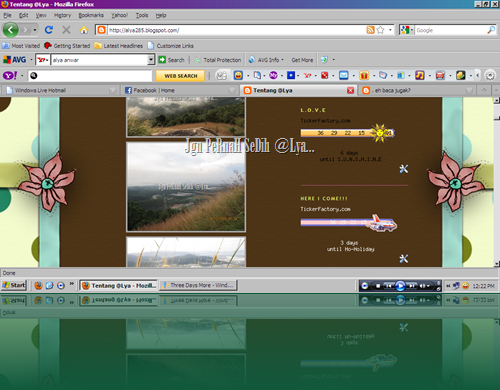This screenshot has width=500, height=390.
Task: Expand the AVG search box dropdown arrow
Action: point(151,60)
